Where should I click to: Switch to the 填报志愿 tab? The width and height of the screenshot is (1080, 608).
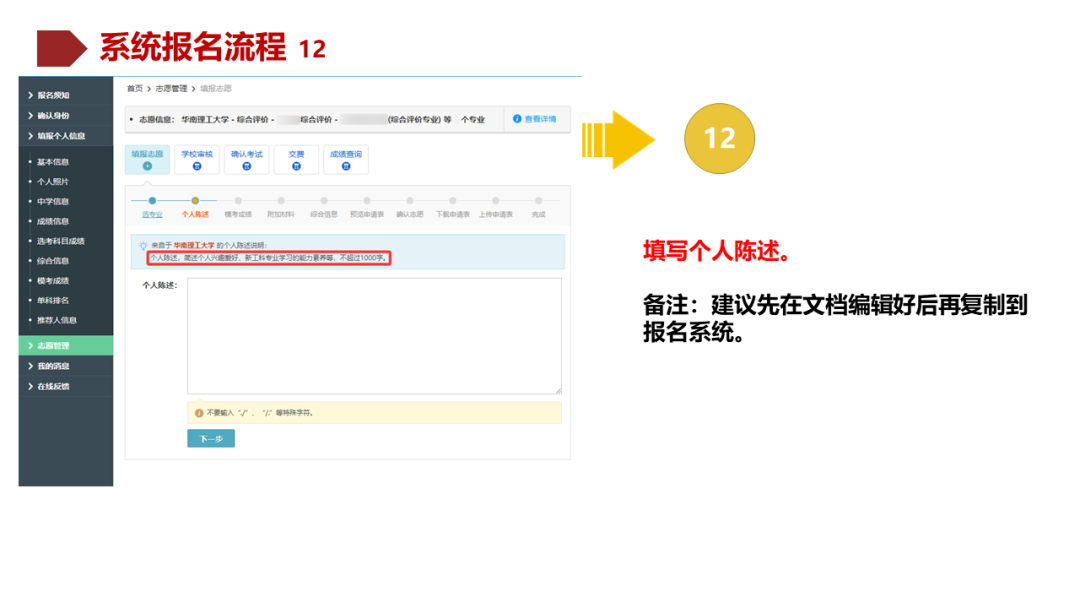pos(148,160)
